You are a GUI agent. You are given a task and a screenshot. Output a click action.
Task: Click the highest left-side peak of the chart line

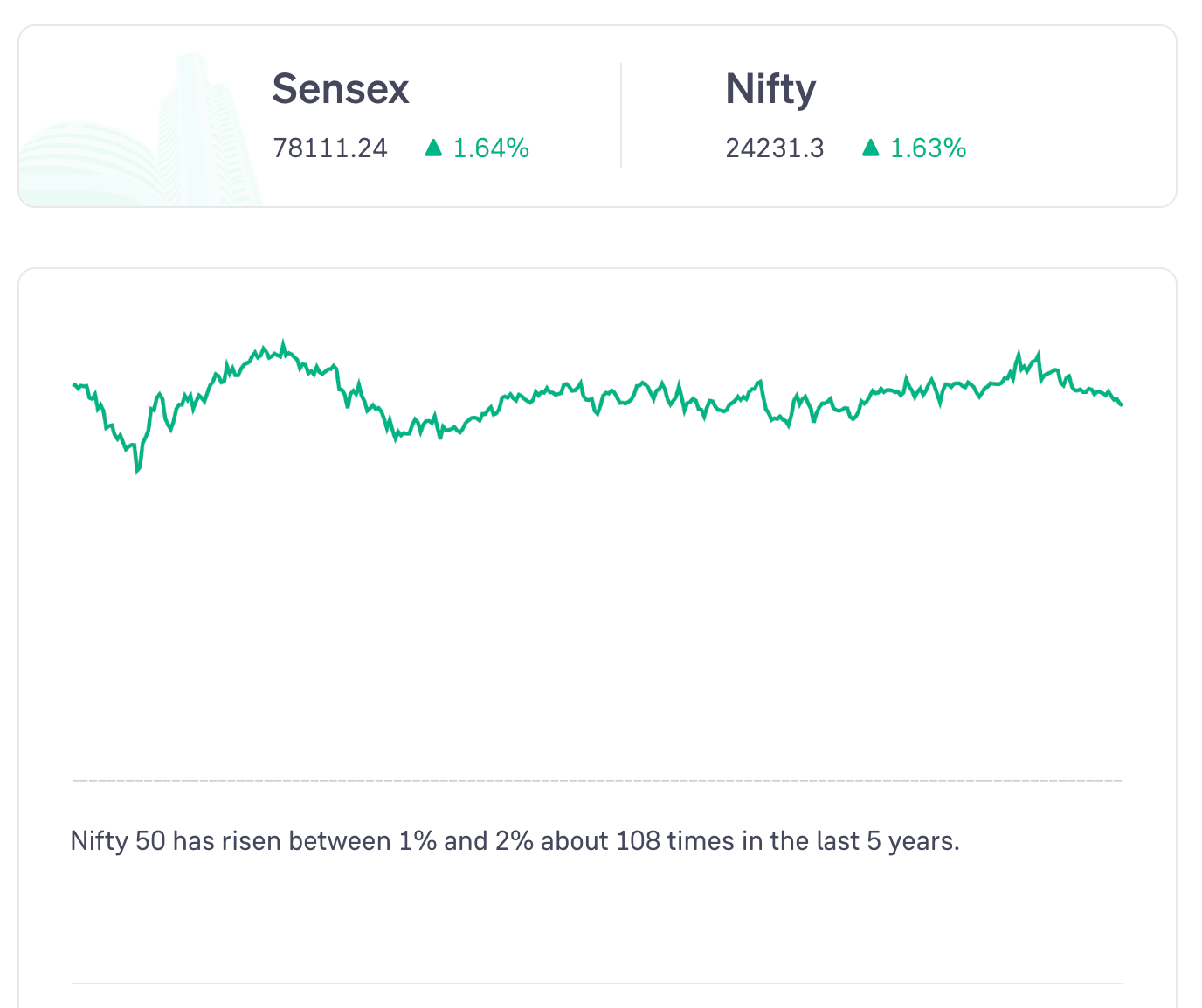pyautogui.click(x=283, y=342)
